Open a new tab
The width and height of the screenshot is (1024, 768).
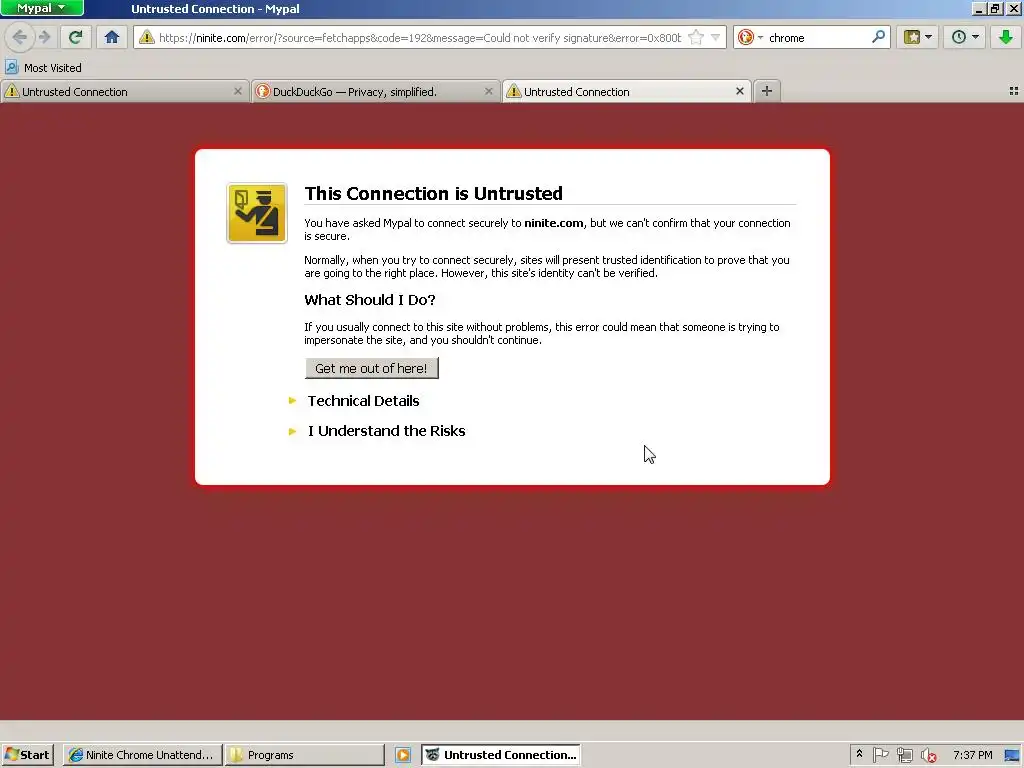click(x=767, y=91)
